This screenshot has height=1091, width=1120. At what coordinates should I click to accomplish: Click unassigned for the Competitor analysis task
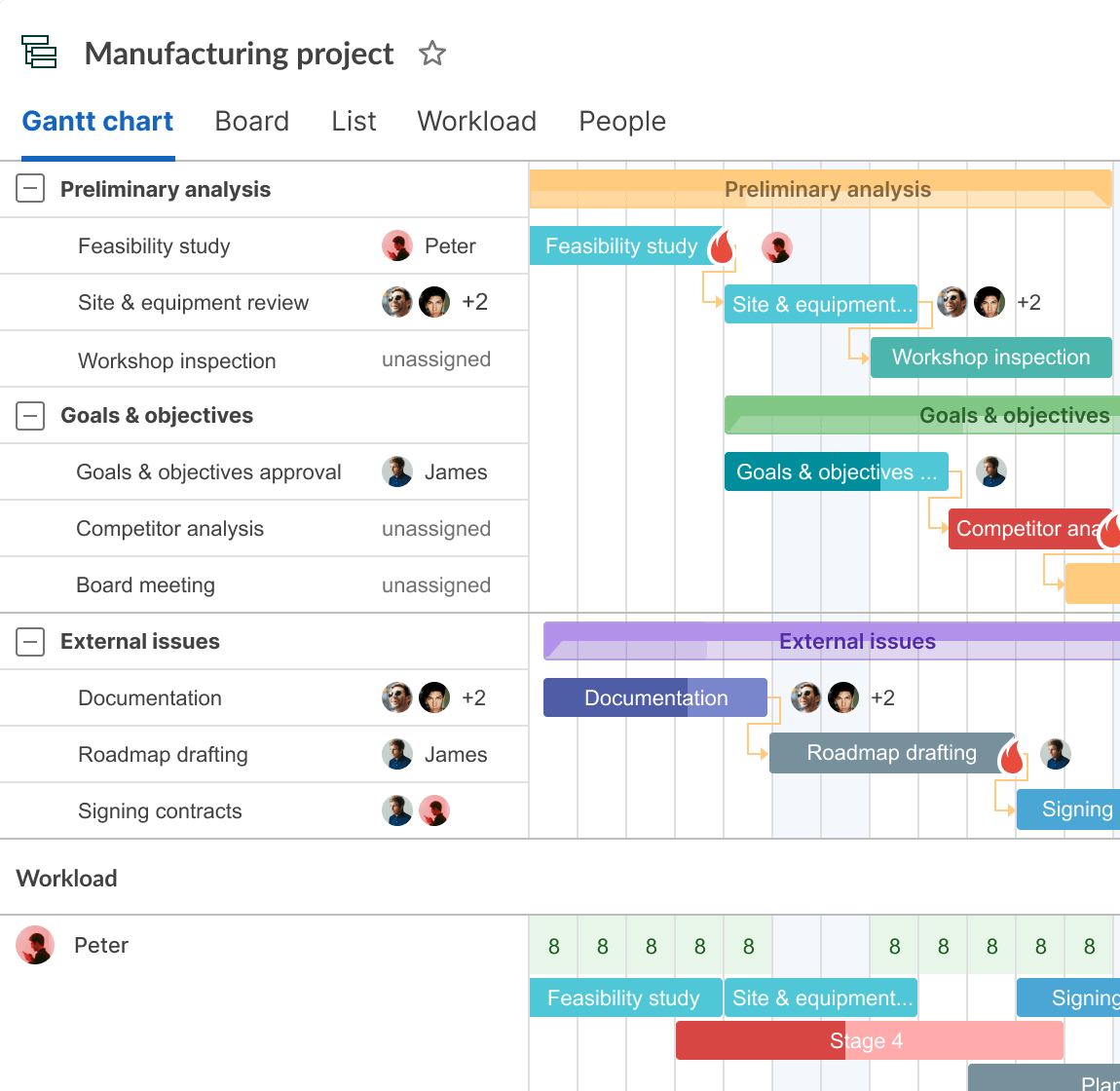point(435,528)
